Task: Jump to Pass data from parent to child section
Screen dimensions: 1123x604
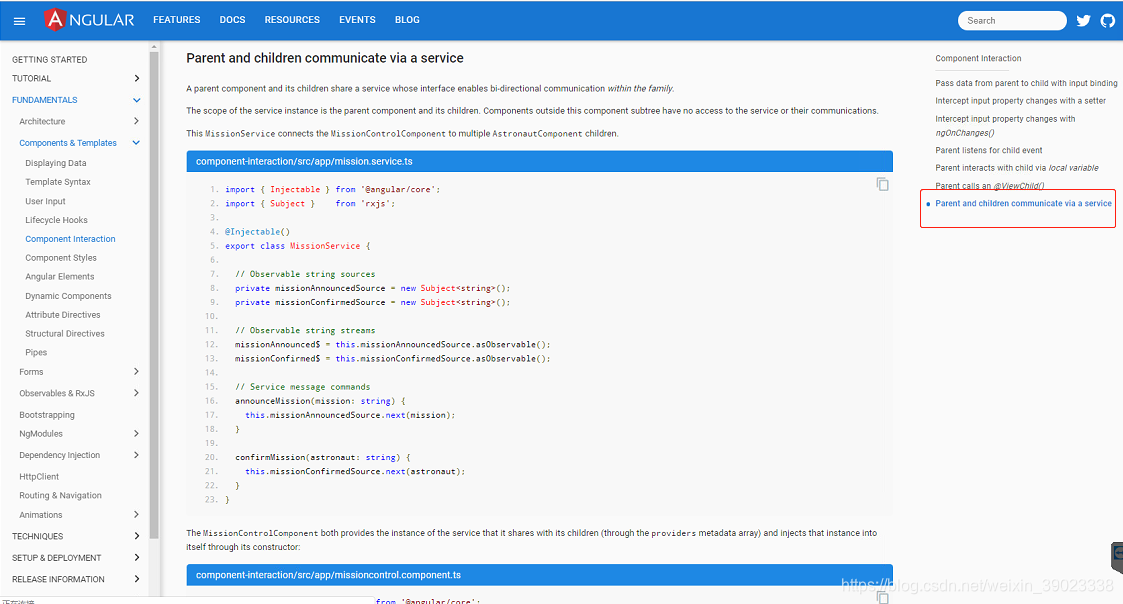Action: tap(1026, 83)
